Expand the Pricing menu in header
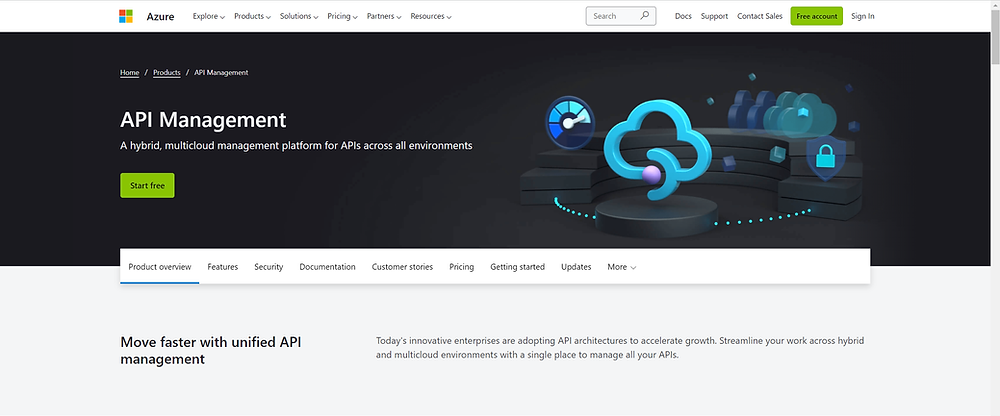This screenshot has height=416, width=1000. click(342, 17)
